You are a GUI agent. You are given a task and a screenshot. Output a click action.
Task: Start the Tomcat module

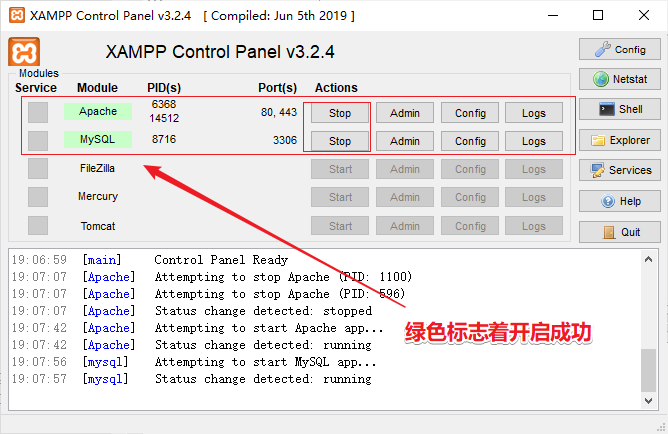[340, 226]
